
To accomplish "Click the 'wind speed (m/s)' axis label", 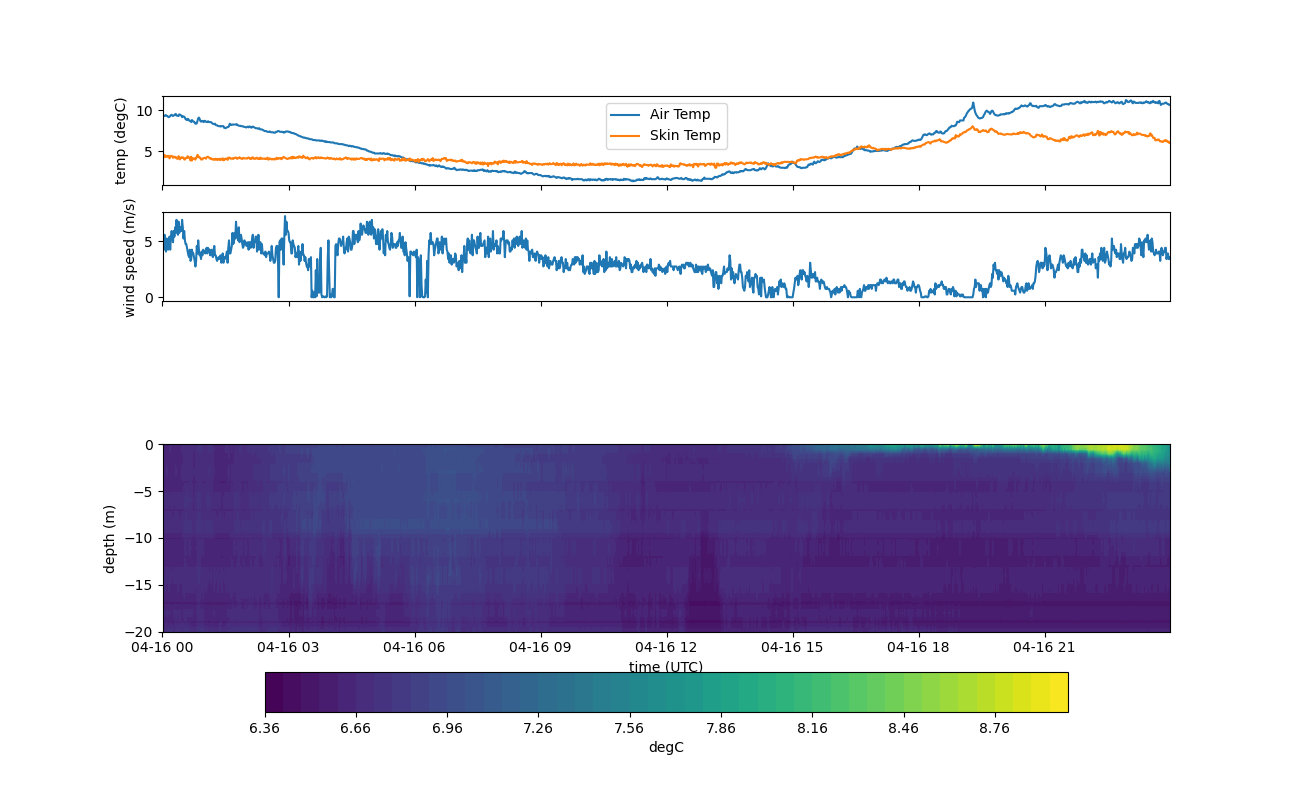I will pyautogui.click(x=129, y=257).
